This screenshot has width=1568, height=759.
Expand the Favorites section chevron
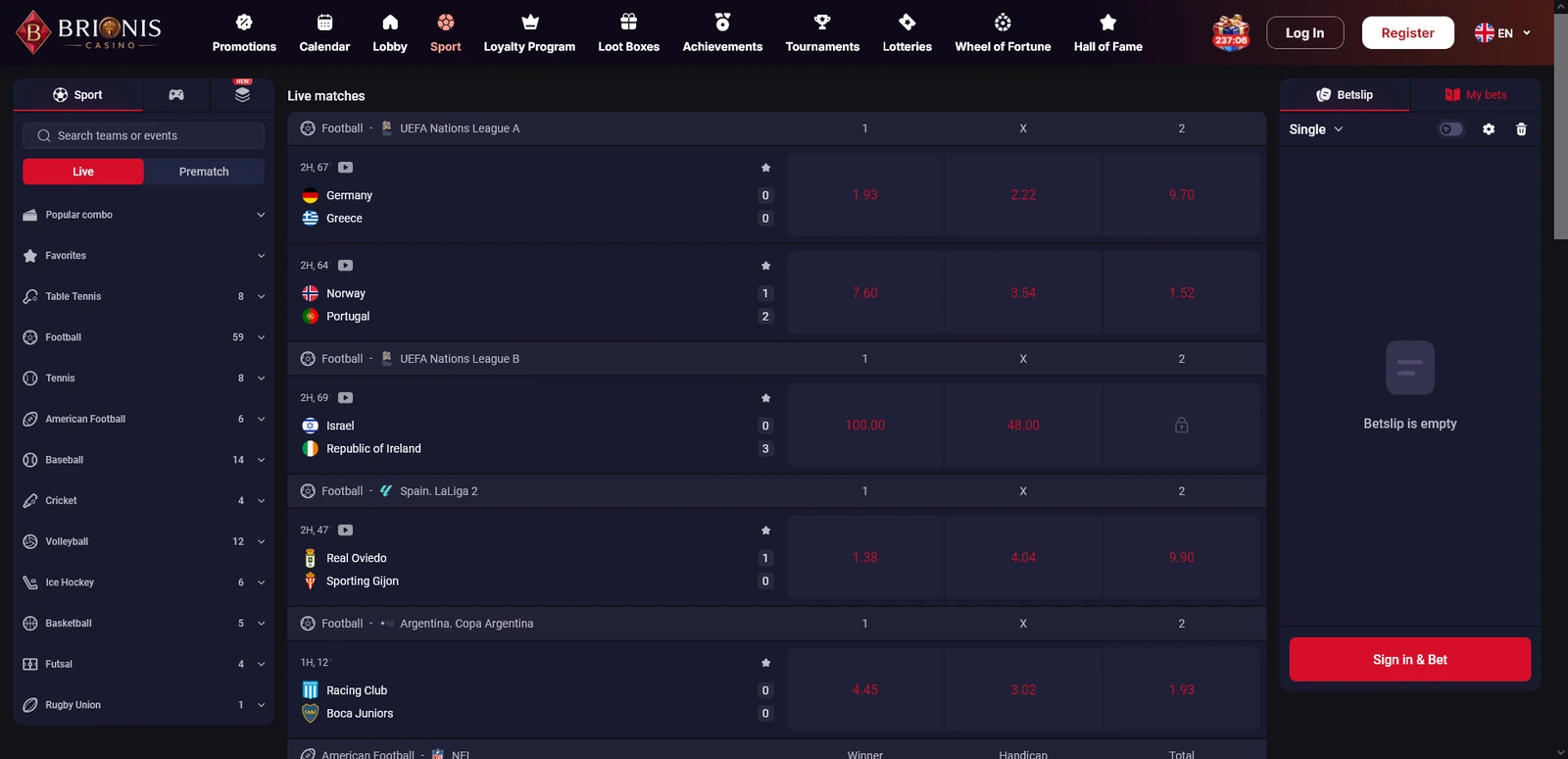[x=261, y=256]
